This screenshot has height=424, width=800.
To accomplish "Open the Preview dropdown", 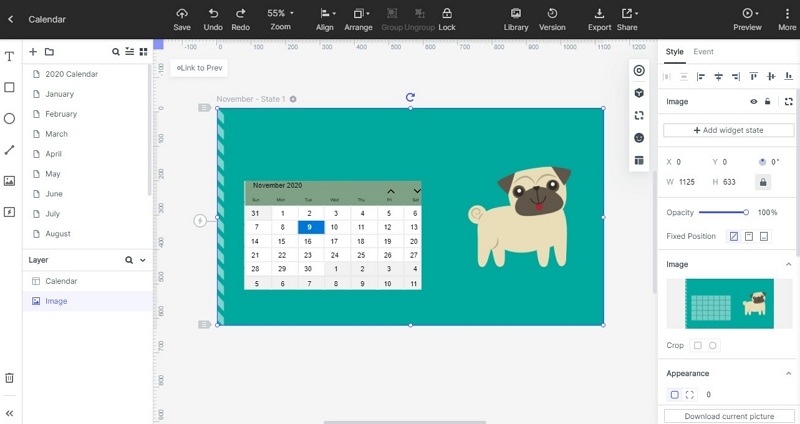I will [747, 20].
